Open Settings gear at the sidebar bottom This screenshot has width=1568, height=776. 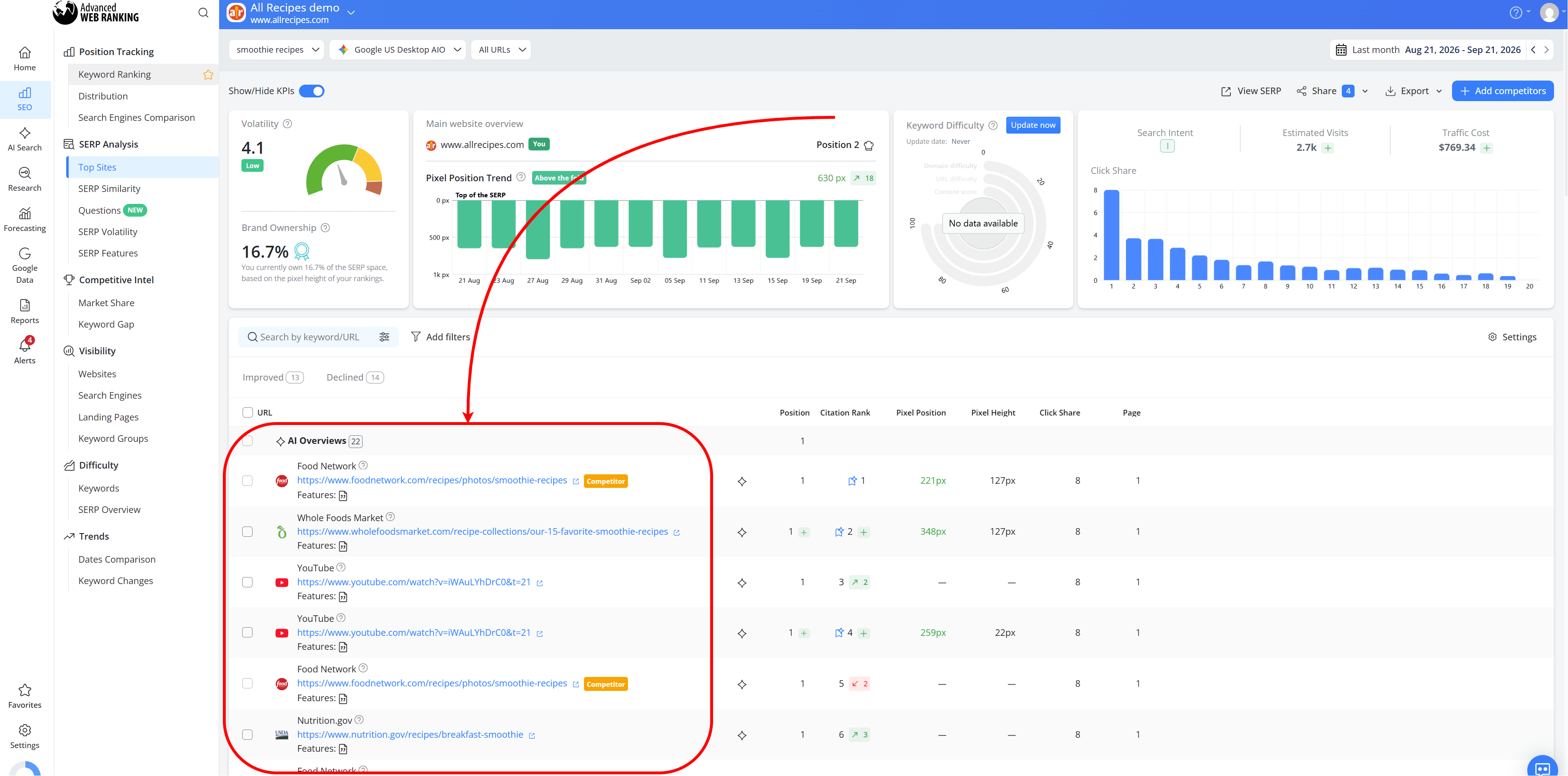24,730
